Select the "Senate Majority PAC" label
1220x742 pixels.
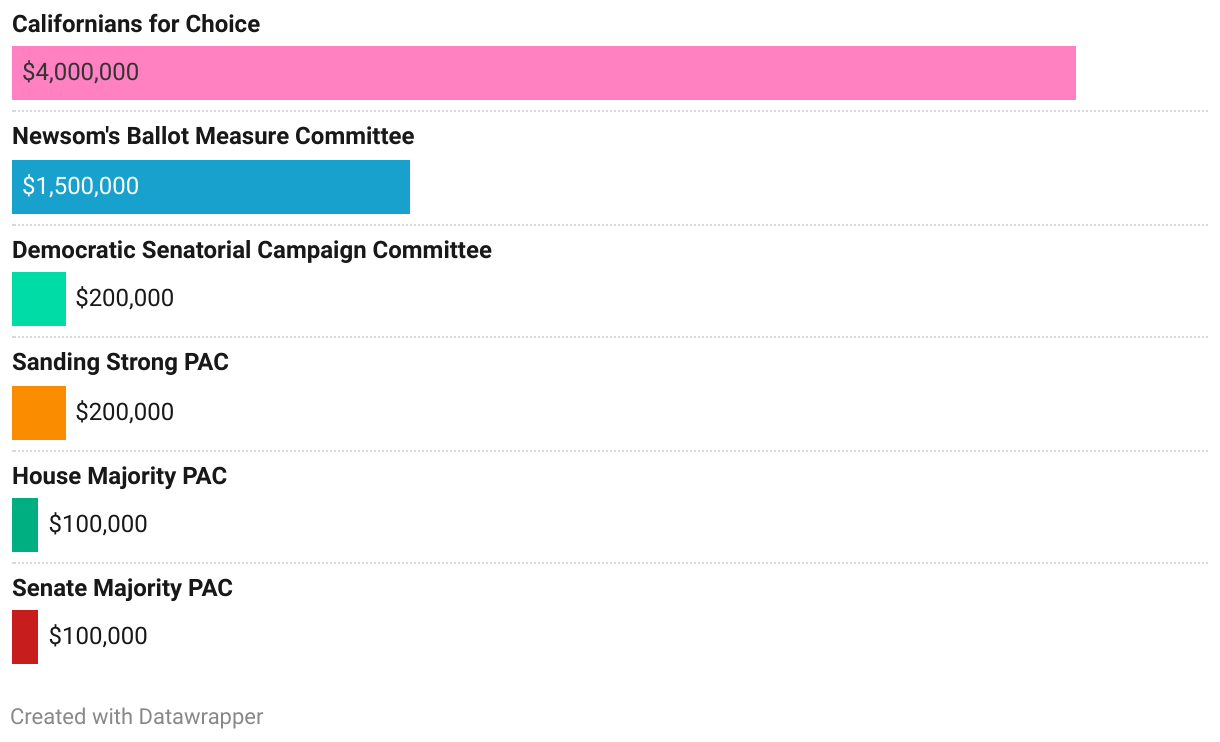point(122,588)
